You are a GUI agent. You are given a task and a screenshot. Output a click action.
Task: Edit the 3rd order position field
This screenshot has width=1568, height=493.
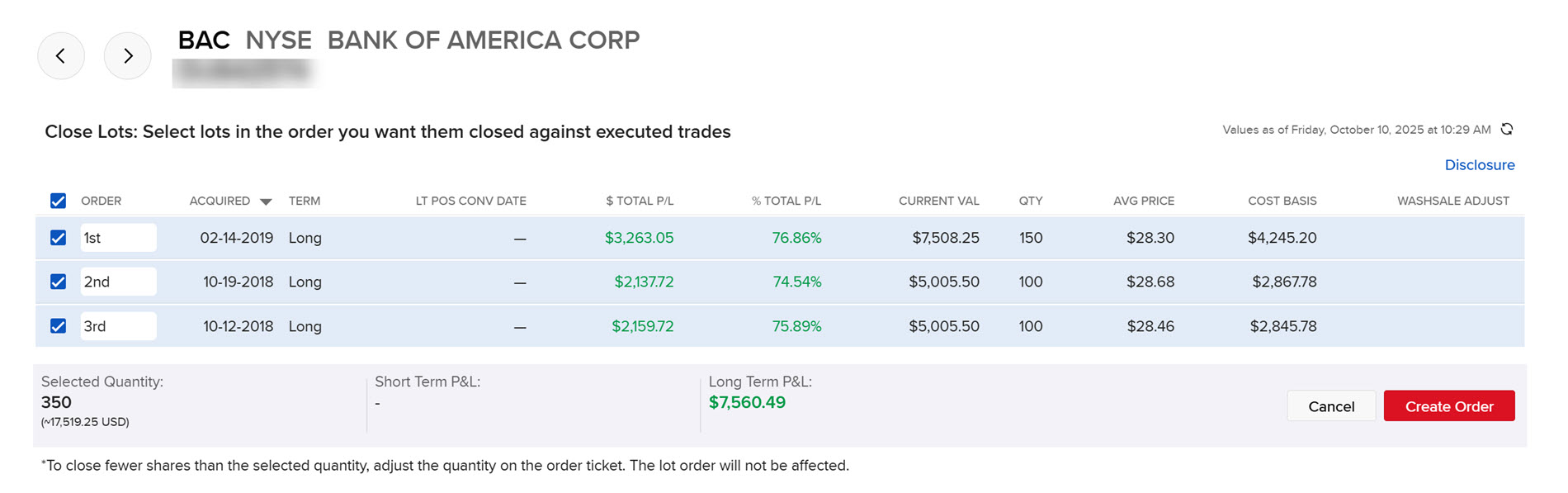[118, 326]
